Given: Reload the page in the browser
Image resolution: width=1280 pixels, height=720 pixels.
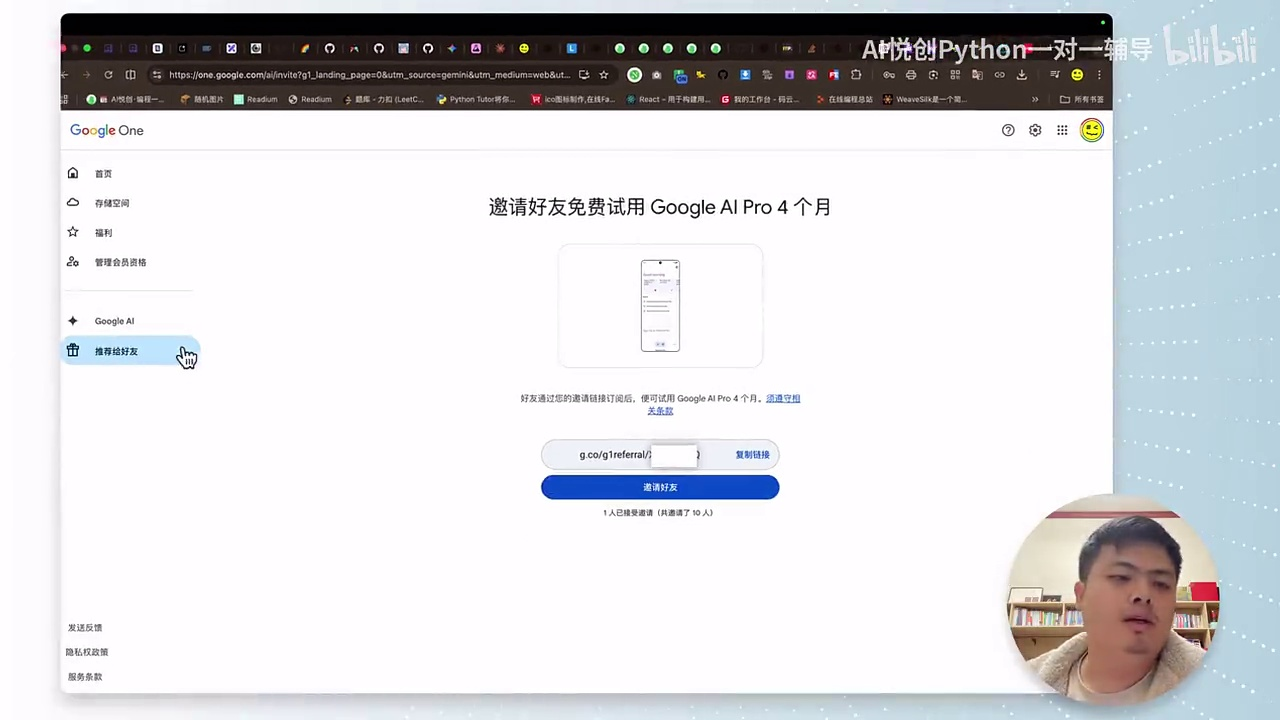Looking at the screenshot, I should (108, 74).
